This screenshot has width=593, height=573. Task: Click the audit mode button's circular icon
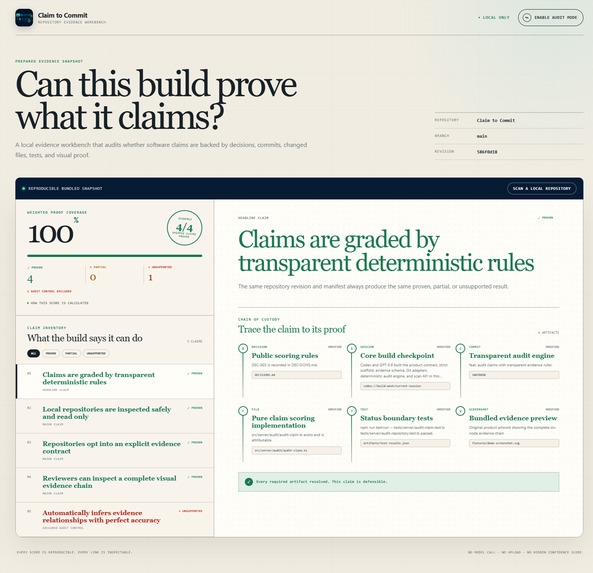[526, 17]
